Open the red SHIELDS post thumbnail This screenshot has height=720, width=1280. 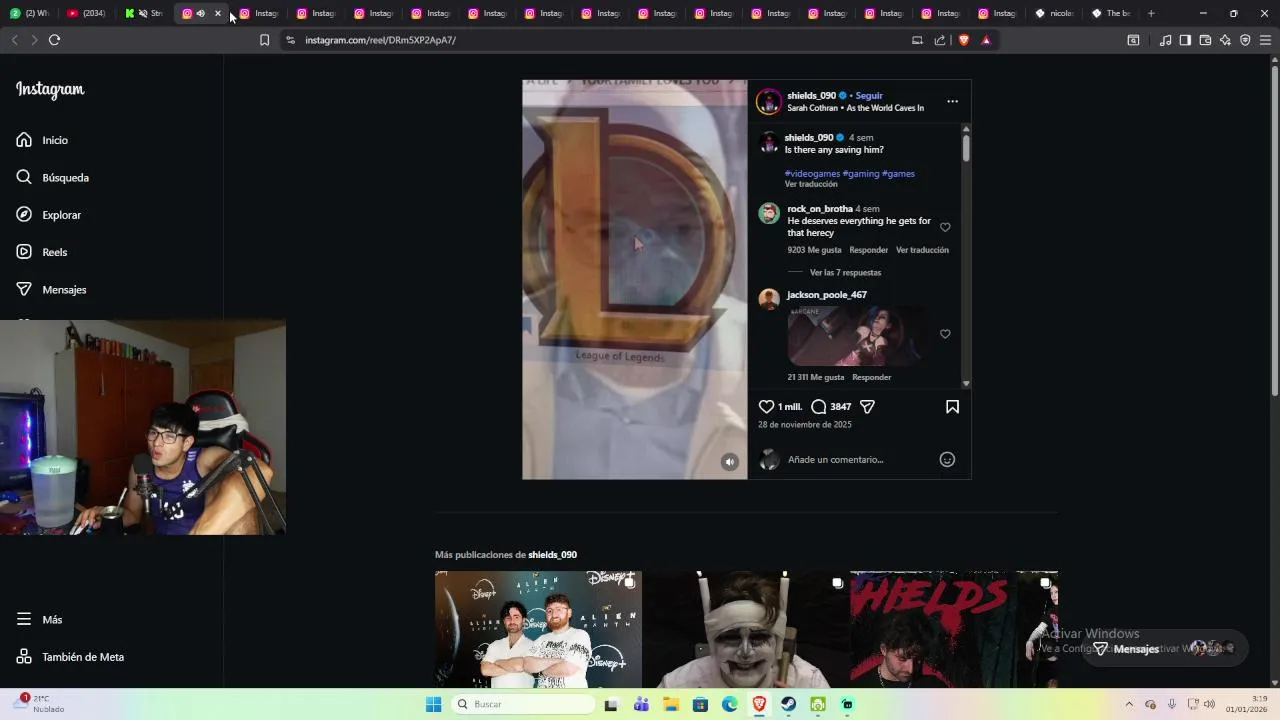tap(954, 630)
